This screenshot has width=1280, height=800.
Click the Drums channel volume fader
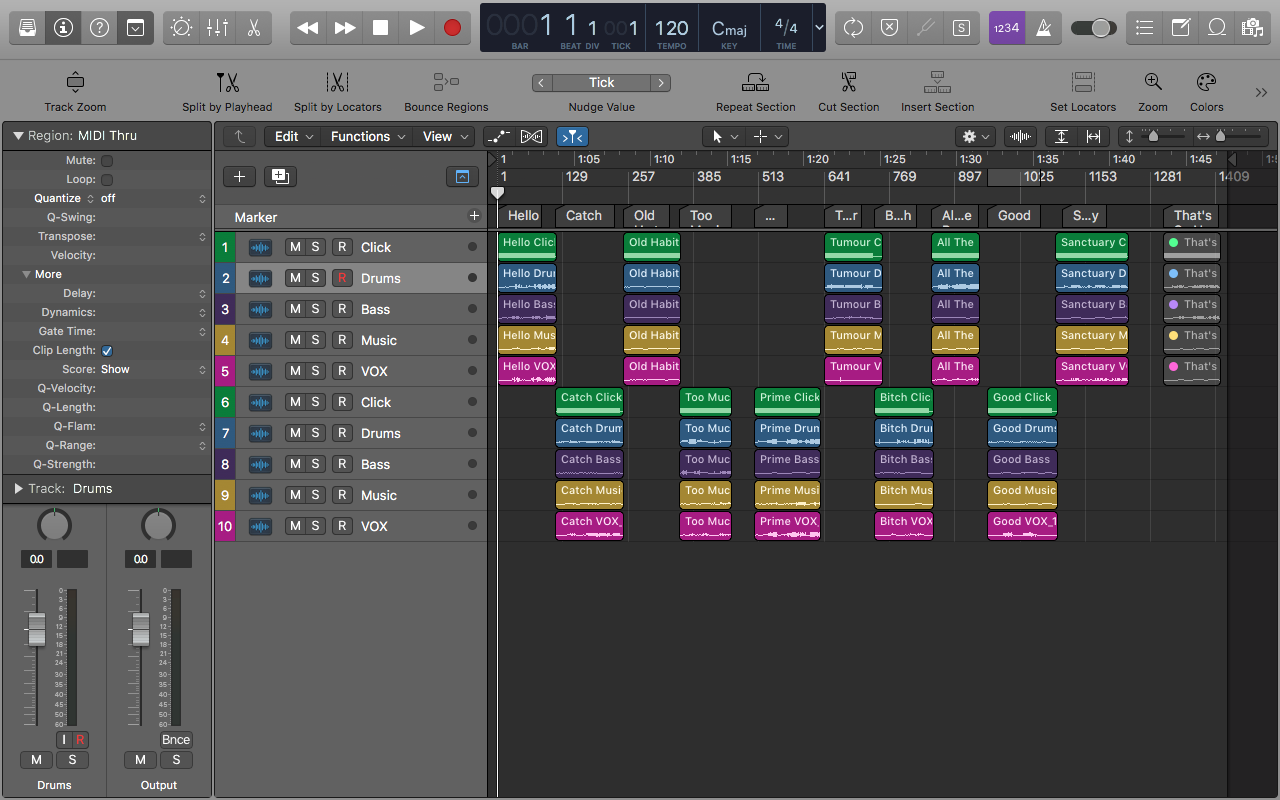(x=37, y=629)
